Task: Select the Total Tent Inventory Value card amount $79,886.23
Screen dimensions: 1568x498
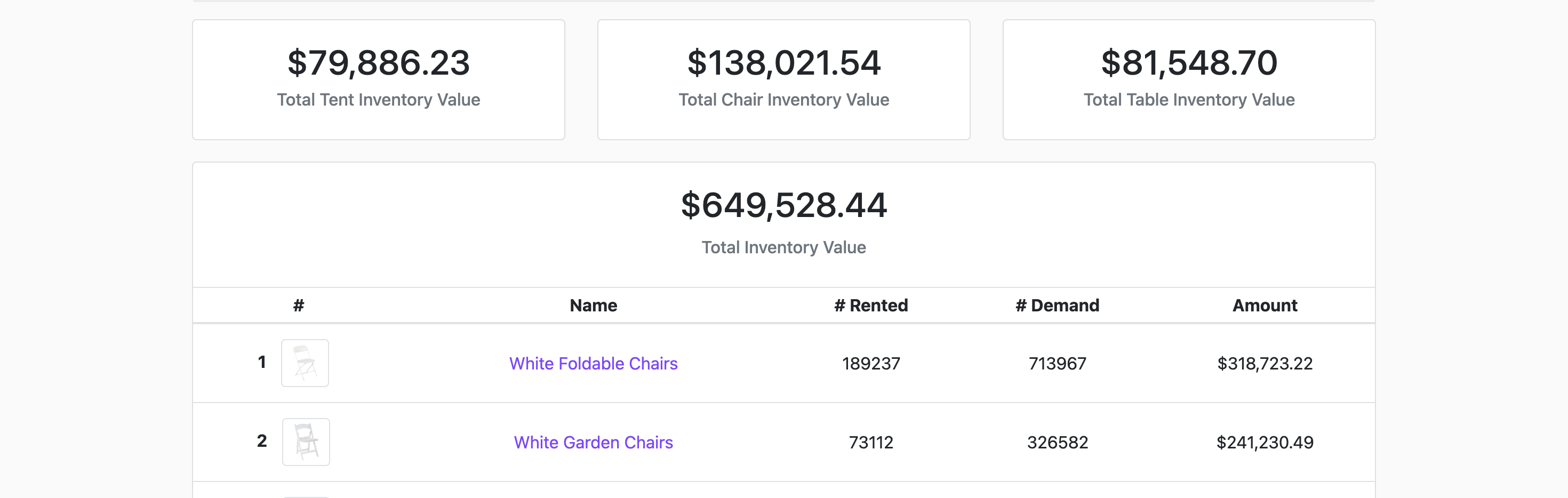Action: coord(379,63)
